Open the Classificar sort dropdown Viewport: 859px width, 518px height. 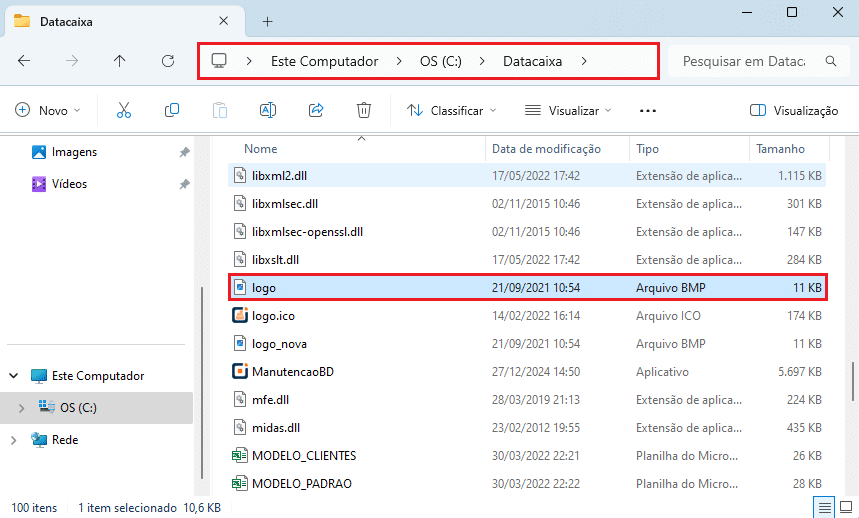[x=452, y=111]
